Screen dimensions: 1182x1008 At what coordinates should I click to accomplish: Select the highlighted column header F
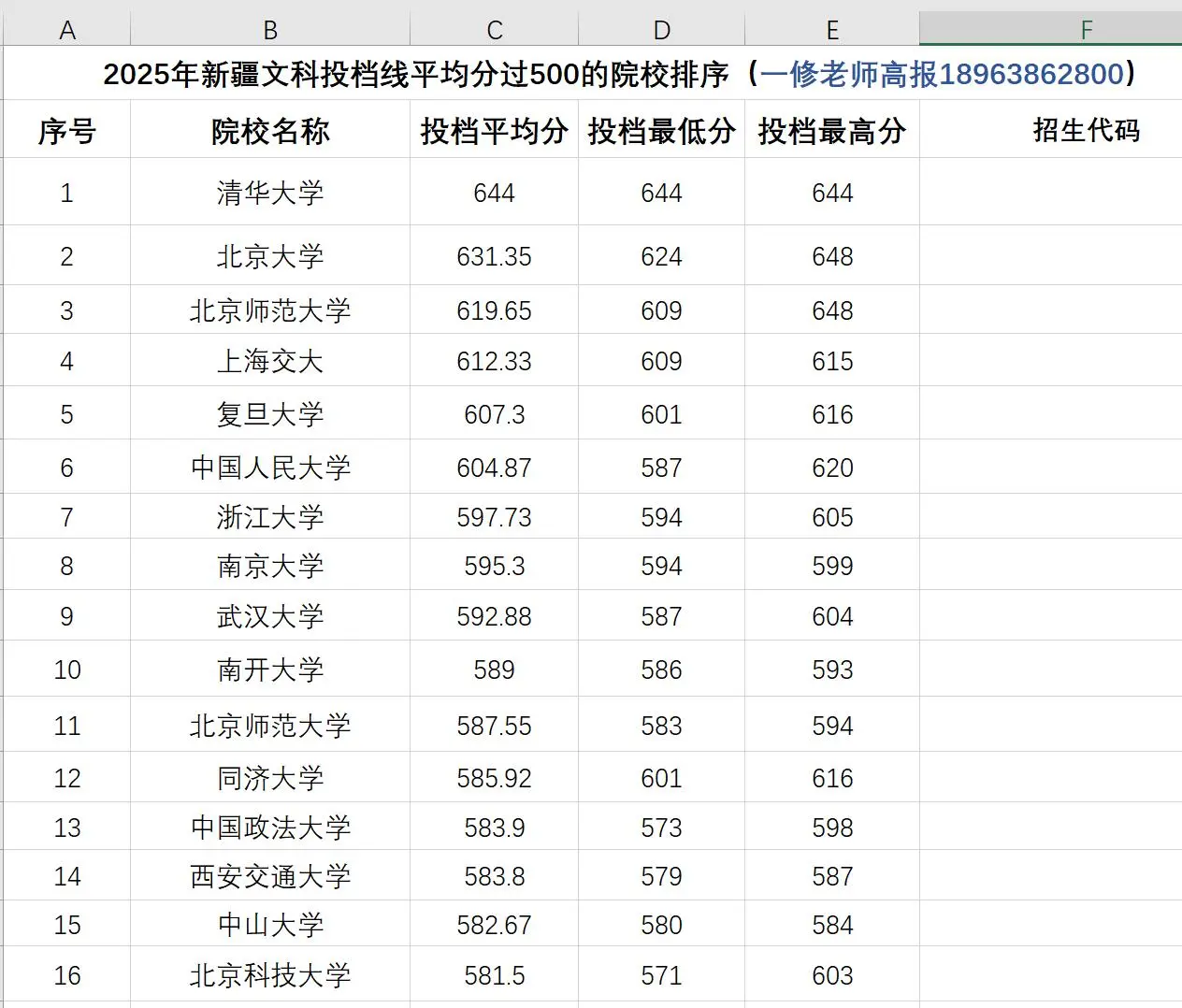[x=1085, y=28]
